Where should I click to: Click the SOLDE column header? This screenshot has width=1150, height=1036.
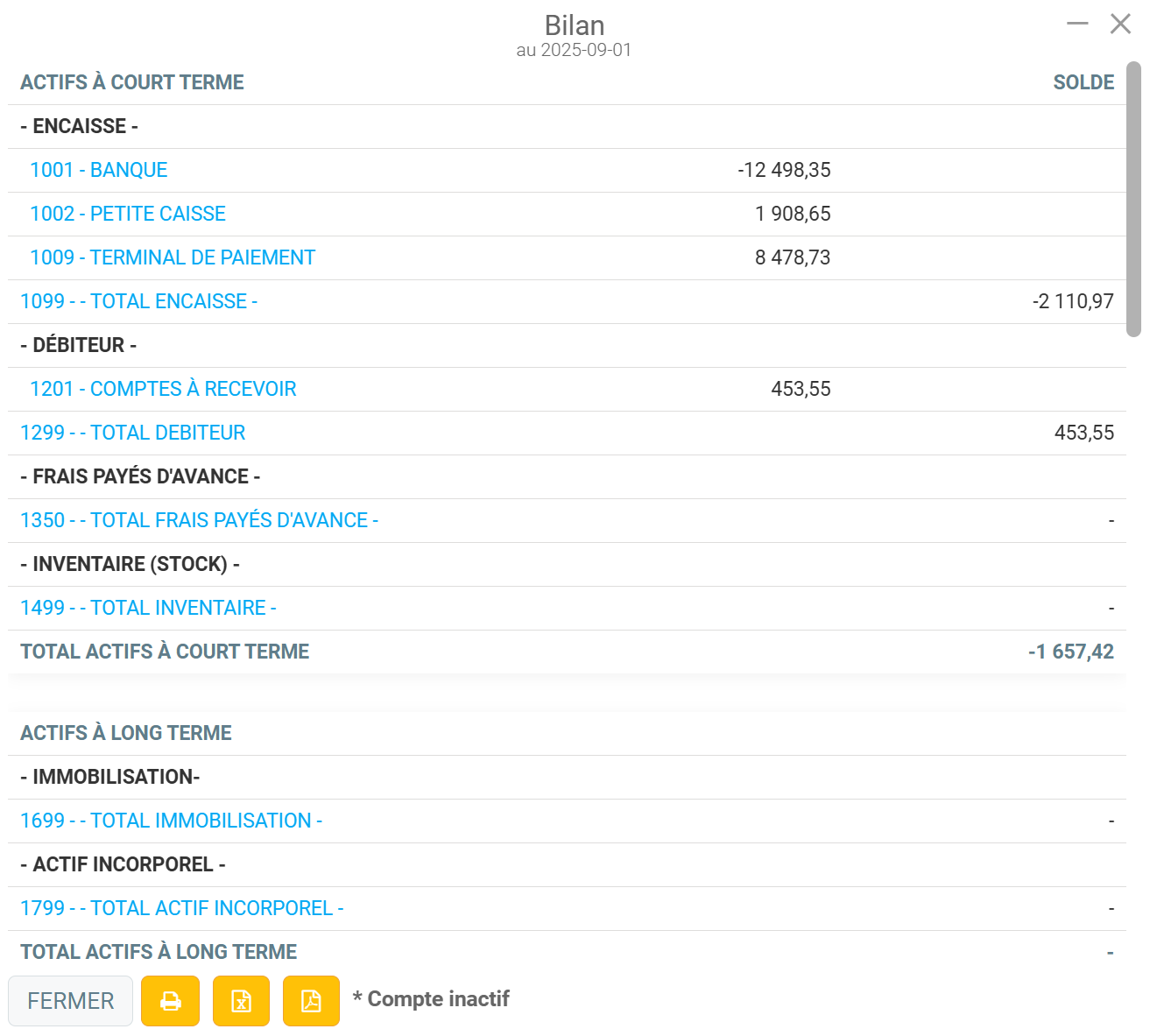pyautogui.click(x=1083, y=82)
